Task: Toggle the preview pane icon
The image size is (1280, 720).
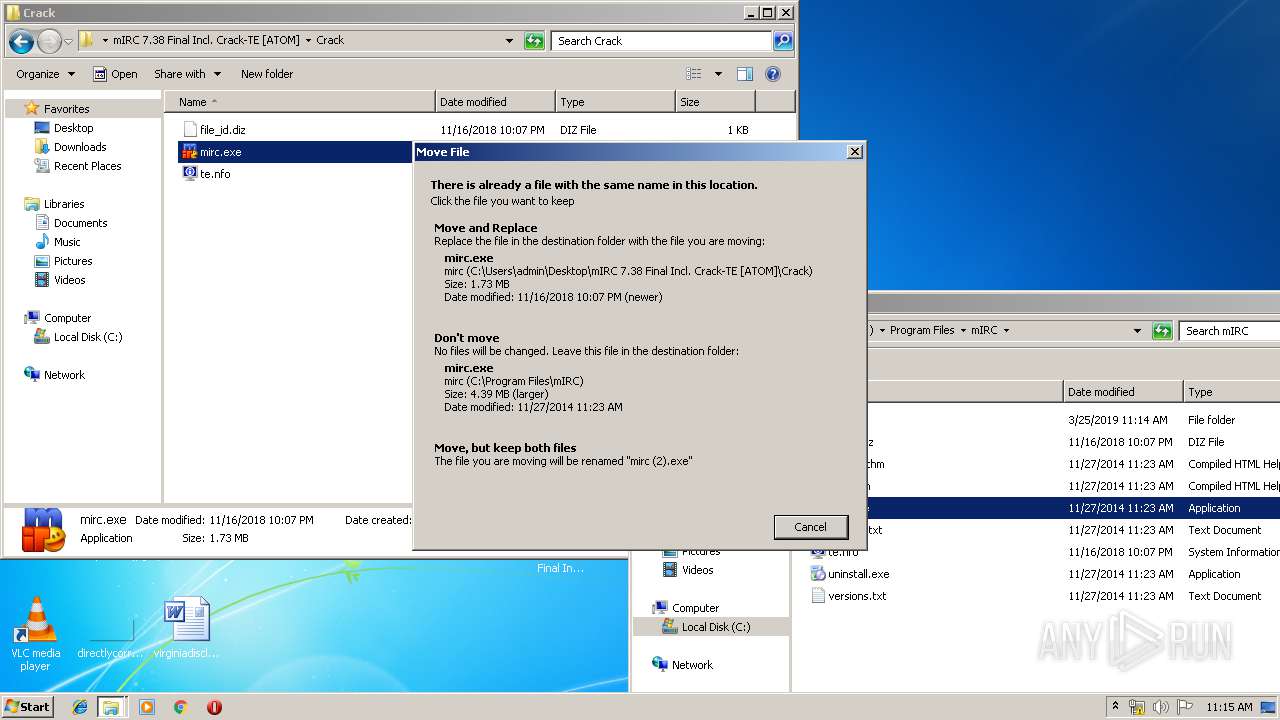Action: coord(744,74)
